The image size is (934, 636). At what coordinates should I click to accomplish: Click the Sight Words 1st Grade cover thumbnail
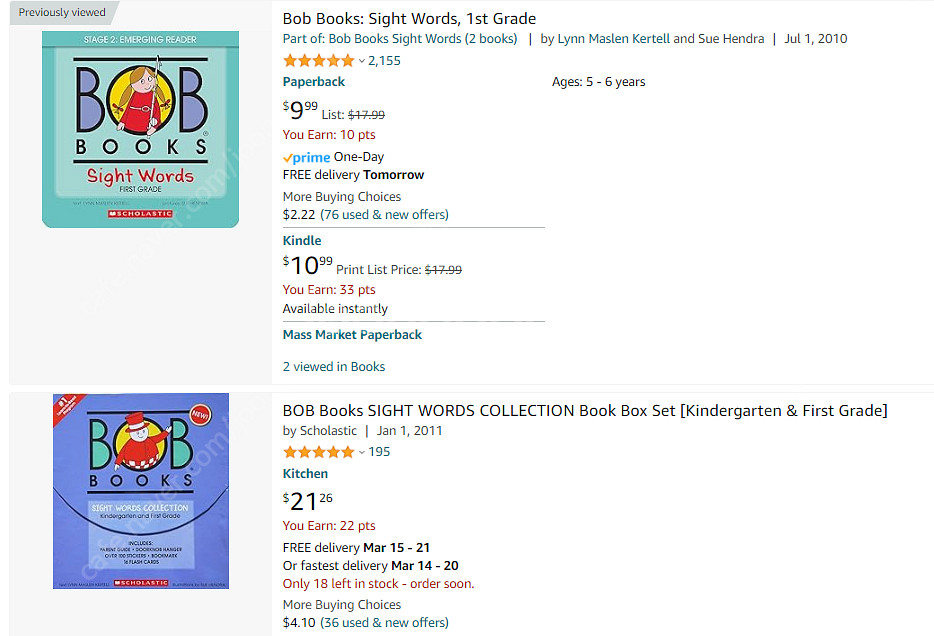140,130
